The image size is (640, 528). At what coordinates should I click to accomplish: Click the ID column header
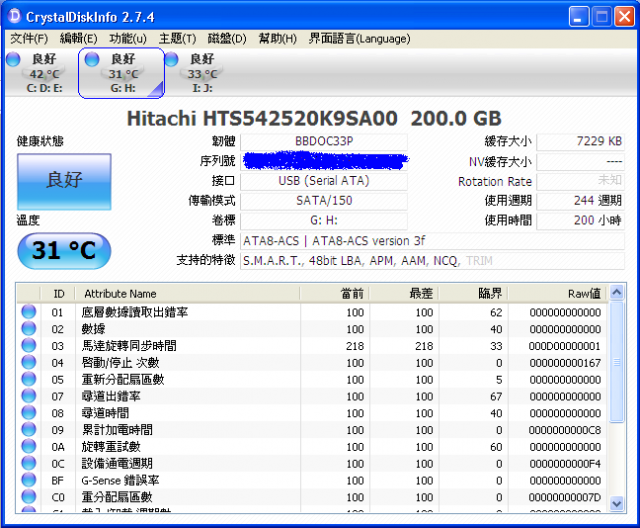coord(58,293)
